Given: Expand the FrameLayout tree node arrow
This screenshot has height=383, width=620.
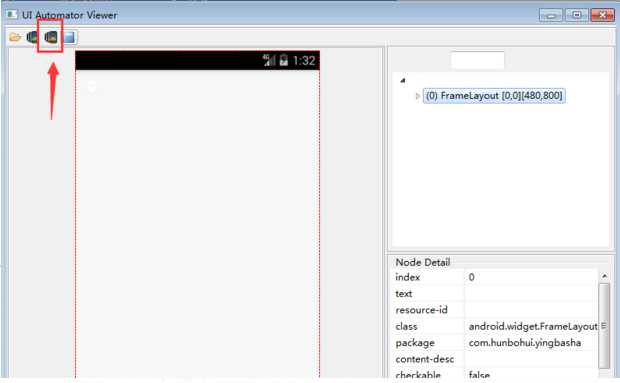Looking at the screenshot, I should [418, 96].
